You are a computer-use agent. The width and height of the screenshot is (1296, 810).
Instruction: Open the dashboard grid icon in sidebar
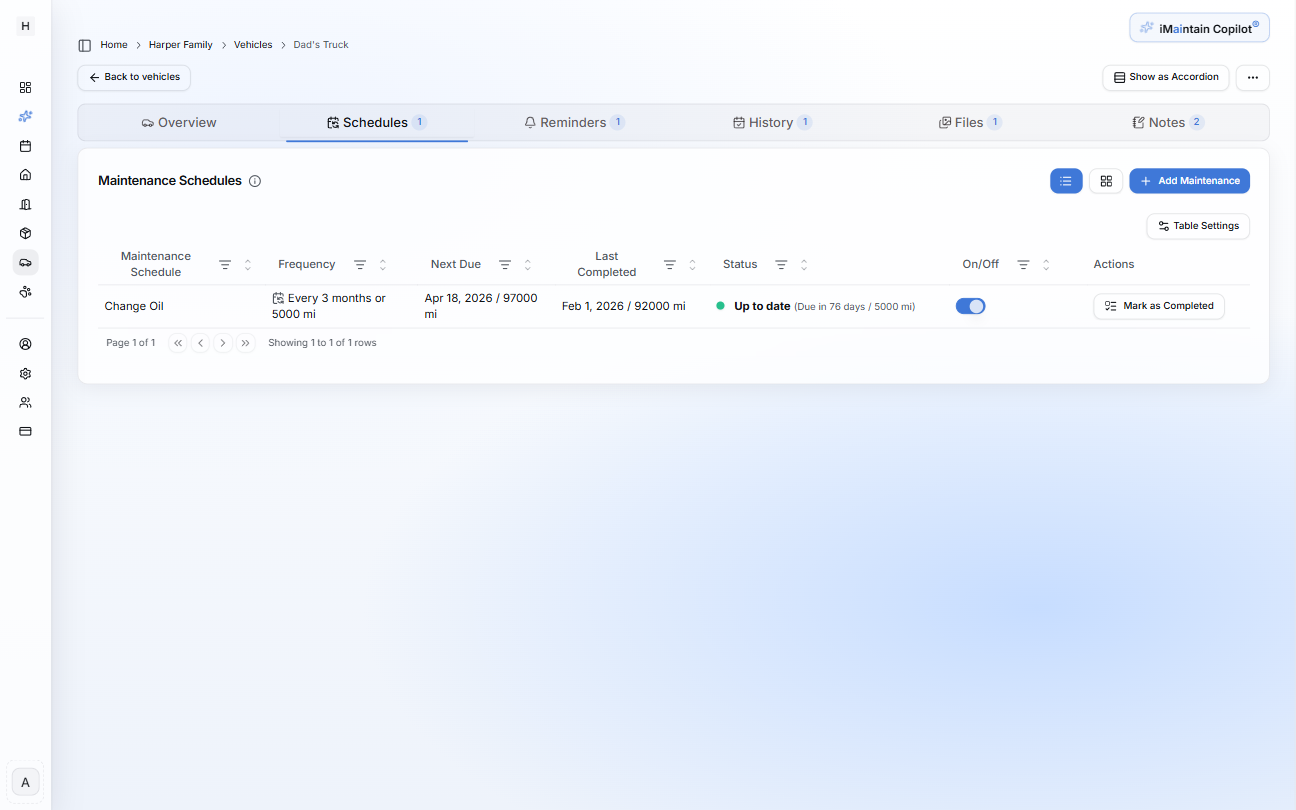click(x=25, y=87)
